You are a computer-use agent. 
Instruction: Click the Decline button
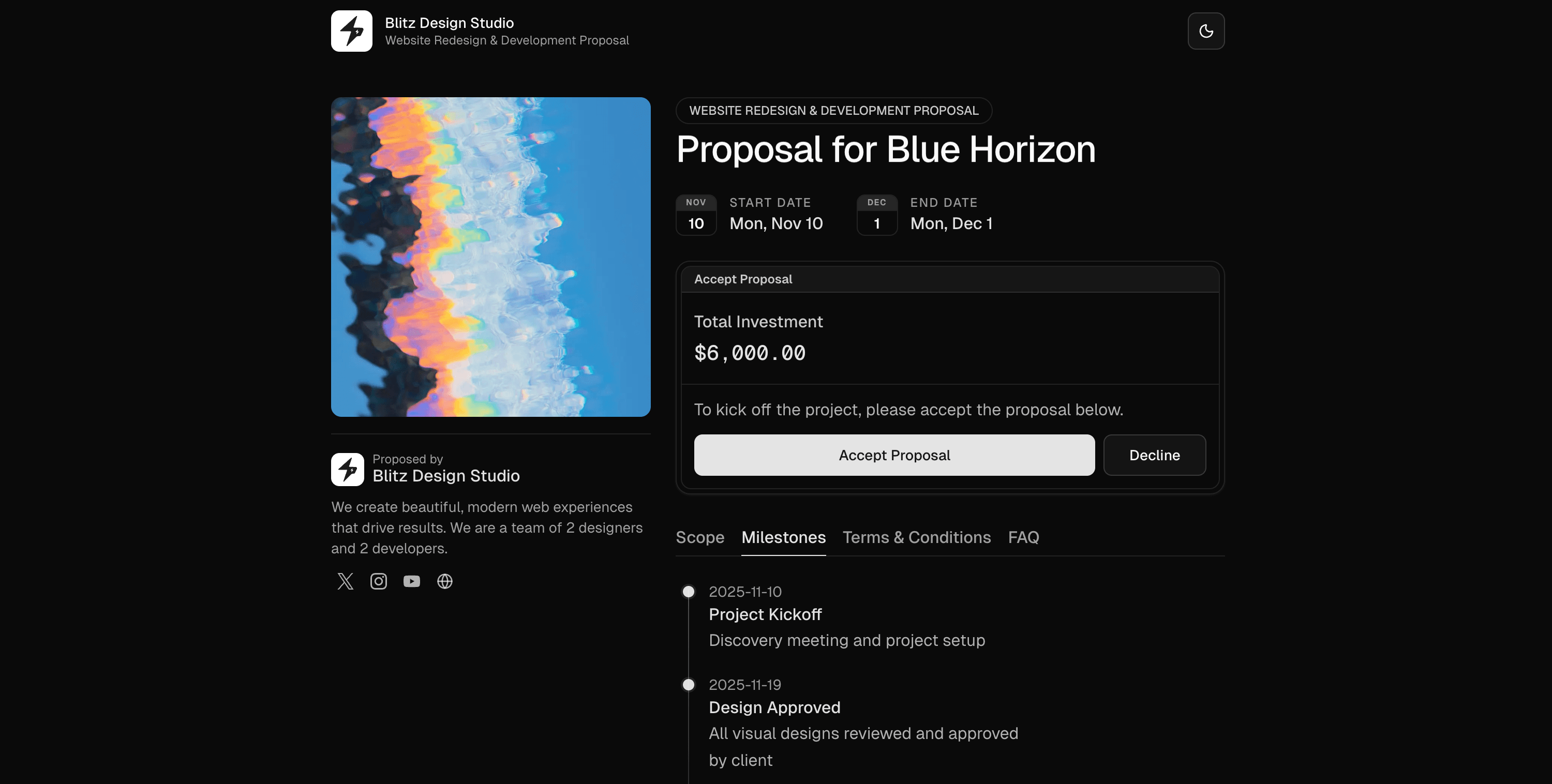[x=1154, y=455]
